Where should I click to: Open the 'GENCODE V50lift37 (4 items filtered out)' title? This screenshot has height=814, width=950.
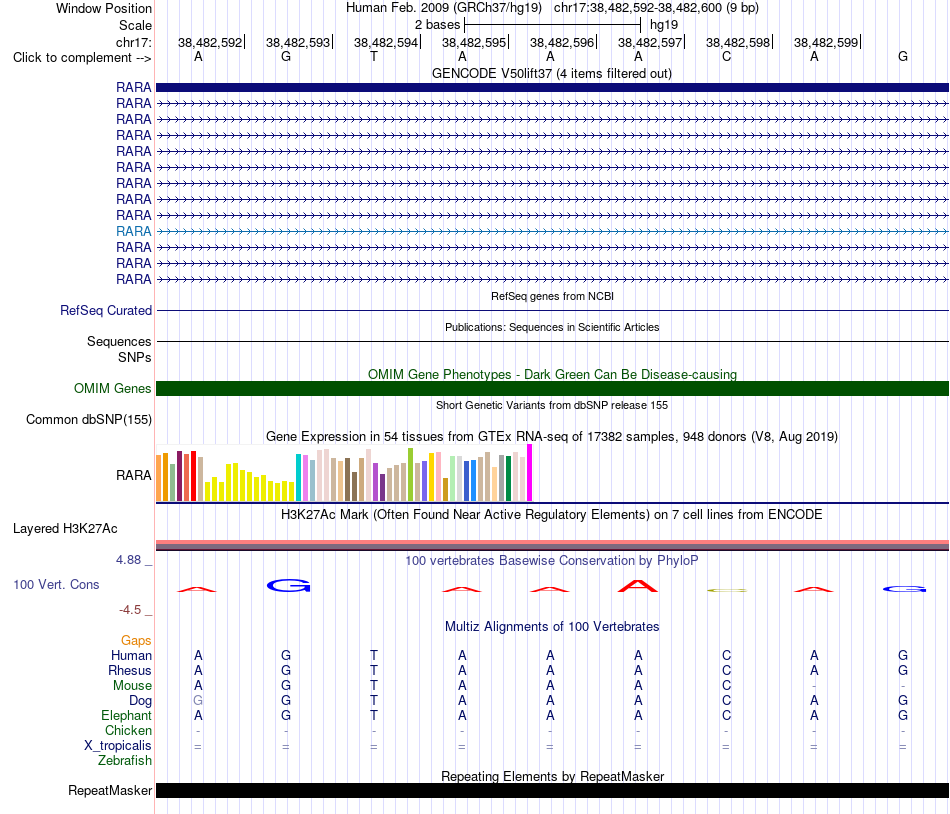551,73
